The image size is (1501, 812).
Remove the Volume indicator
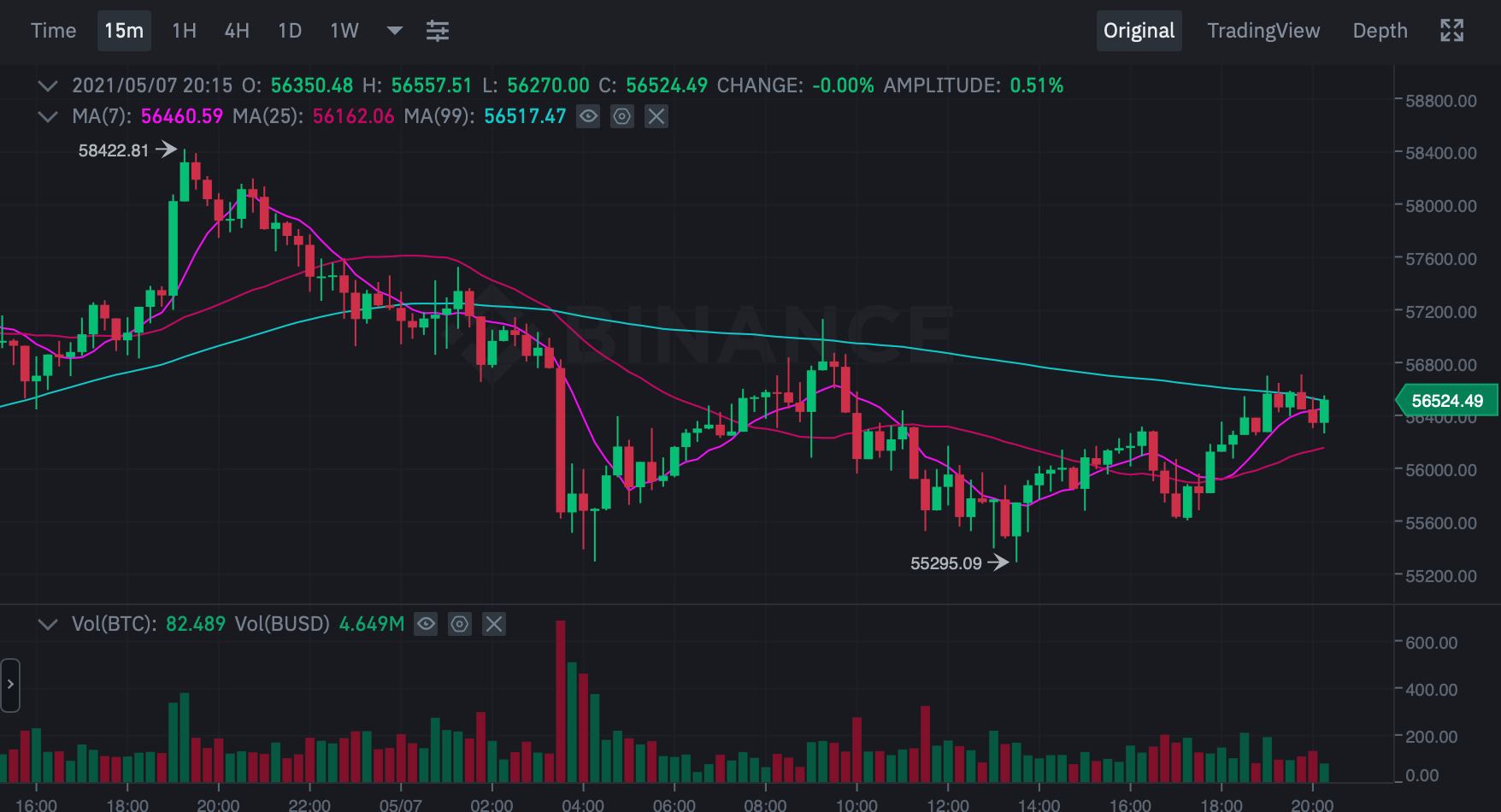pyautogui.click(x=494, y=624)
